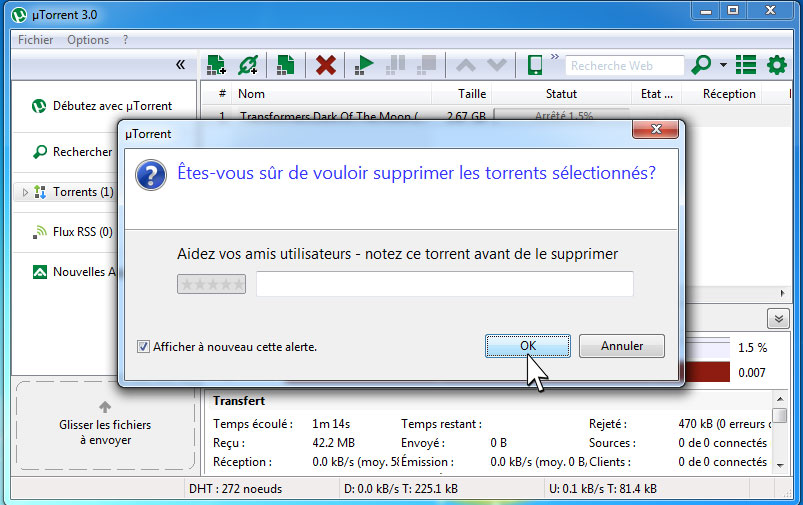Screen dimensions: 803x505
Task: Sort by the Etat column header
Action: point(657,94)
